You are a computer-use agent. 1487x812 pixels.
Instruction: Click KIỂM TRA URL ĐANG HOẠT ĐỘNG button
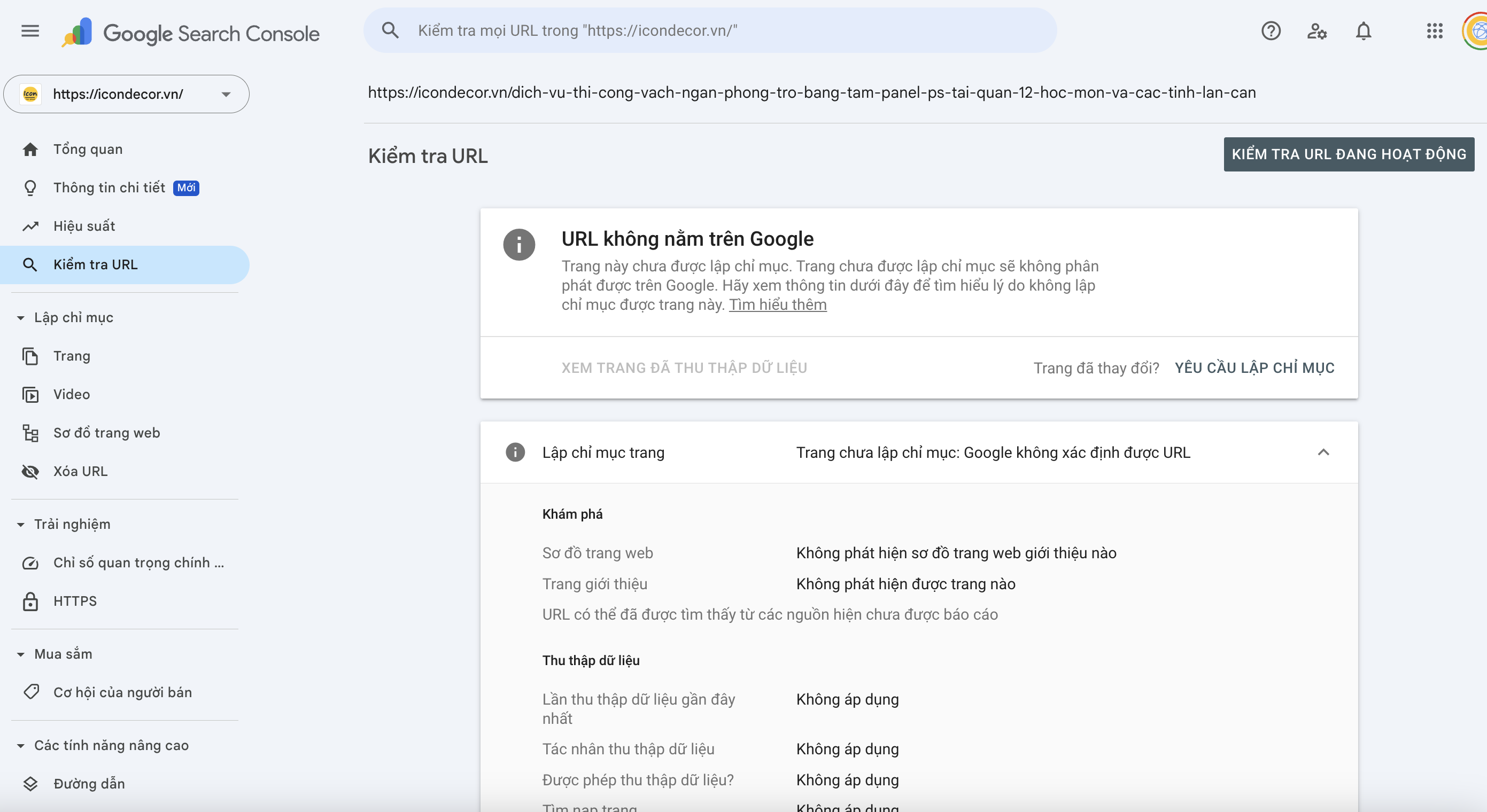[x=1349, y=154]
